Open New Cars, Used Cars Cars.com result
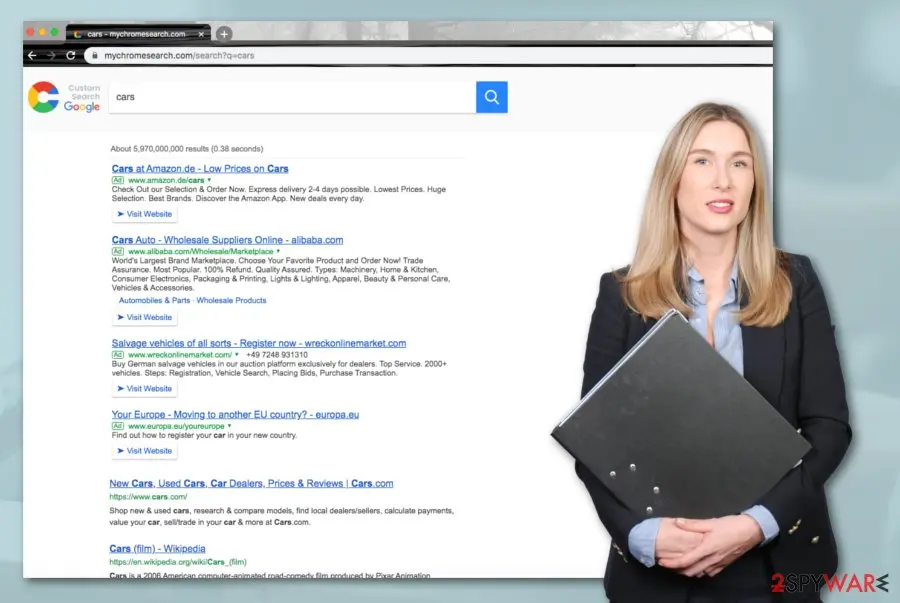Screen dimensions: 900x603 (x=251, y=483)
